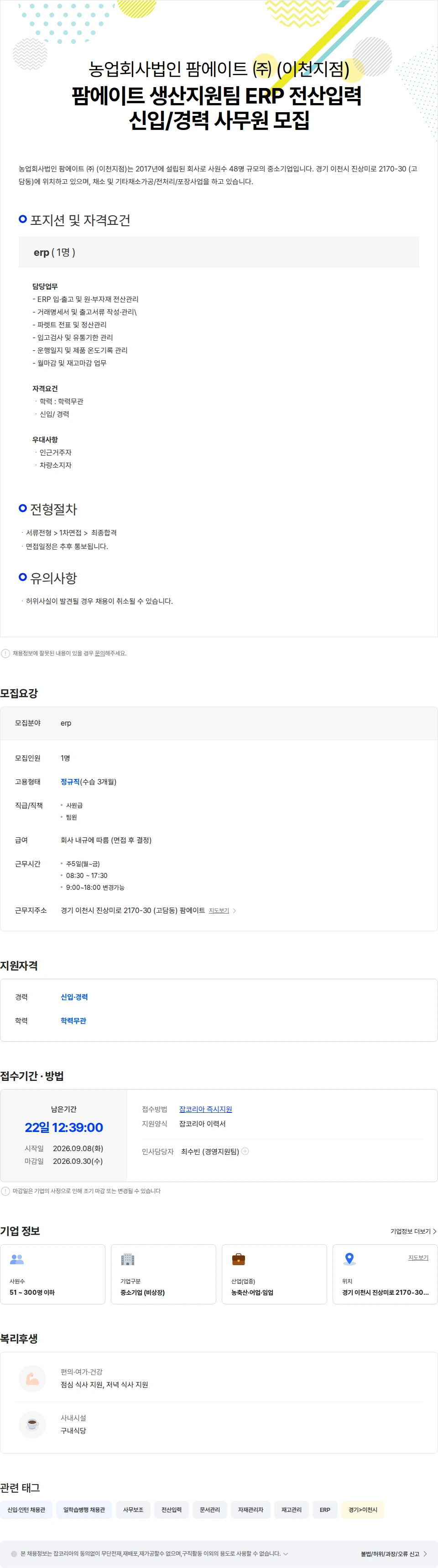This screenshot has height=1568, width=438.
Task: Select the 신입·인턴 채용관 tag
Action: 26,1510
